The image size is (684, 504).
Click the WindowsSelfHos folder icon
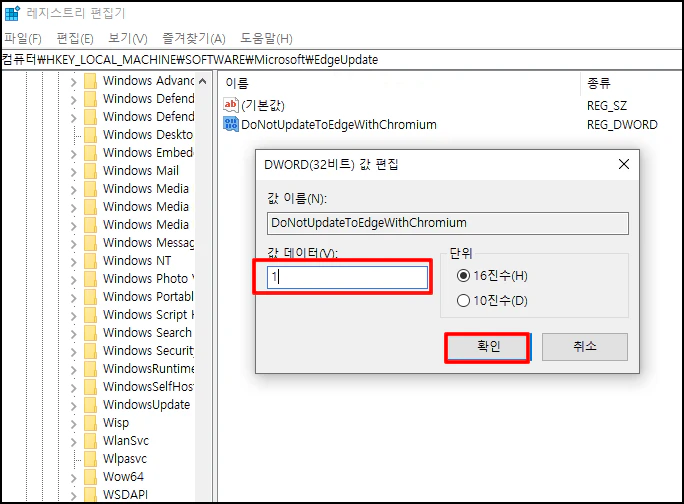pyautogui.click(x=90, y=387)
